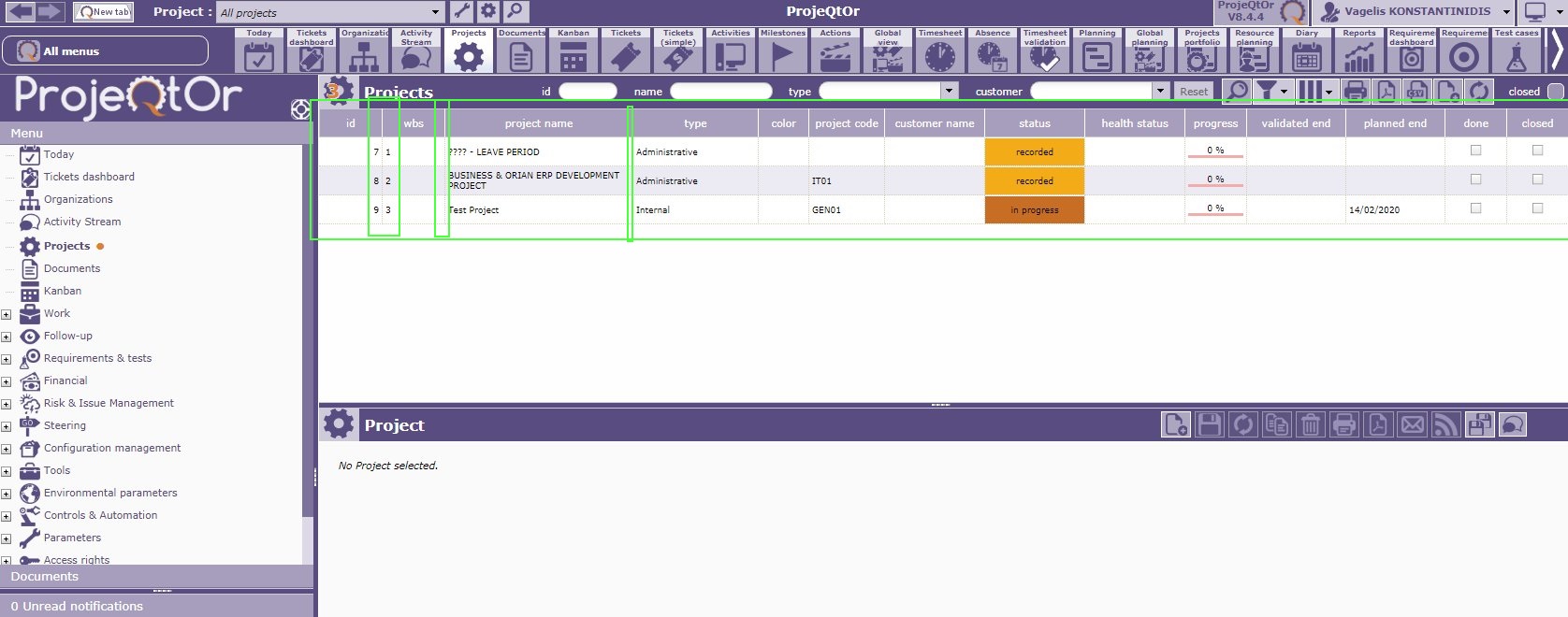Image resolution: width=1568 pixels, height=617 pixels.
Task: Select Organizations in the left menu
Action: tap(78, 199)
